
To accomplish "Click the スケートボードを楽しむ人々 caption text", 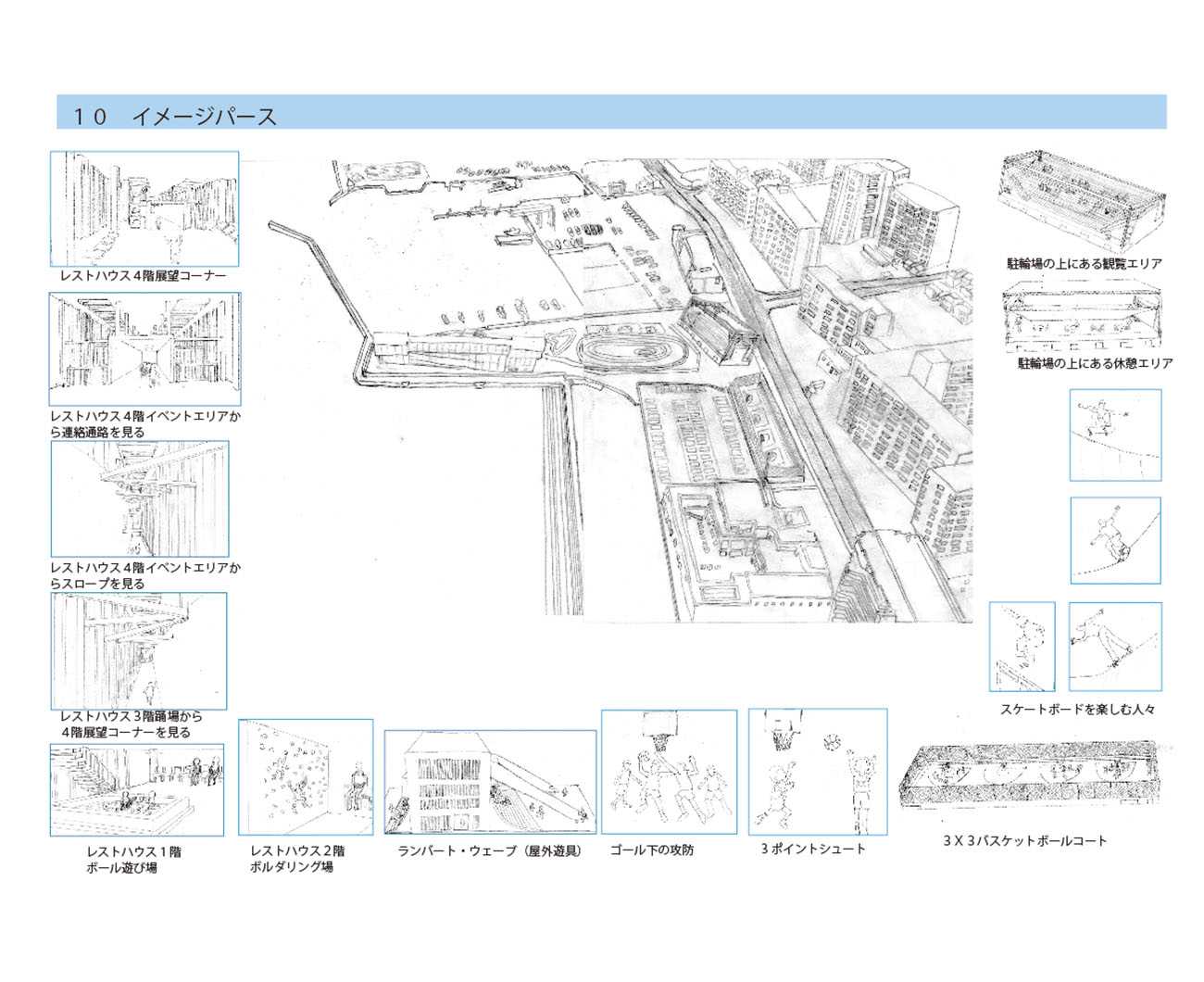I will (1077, 710).
